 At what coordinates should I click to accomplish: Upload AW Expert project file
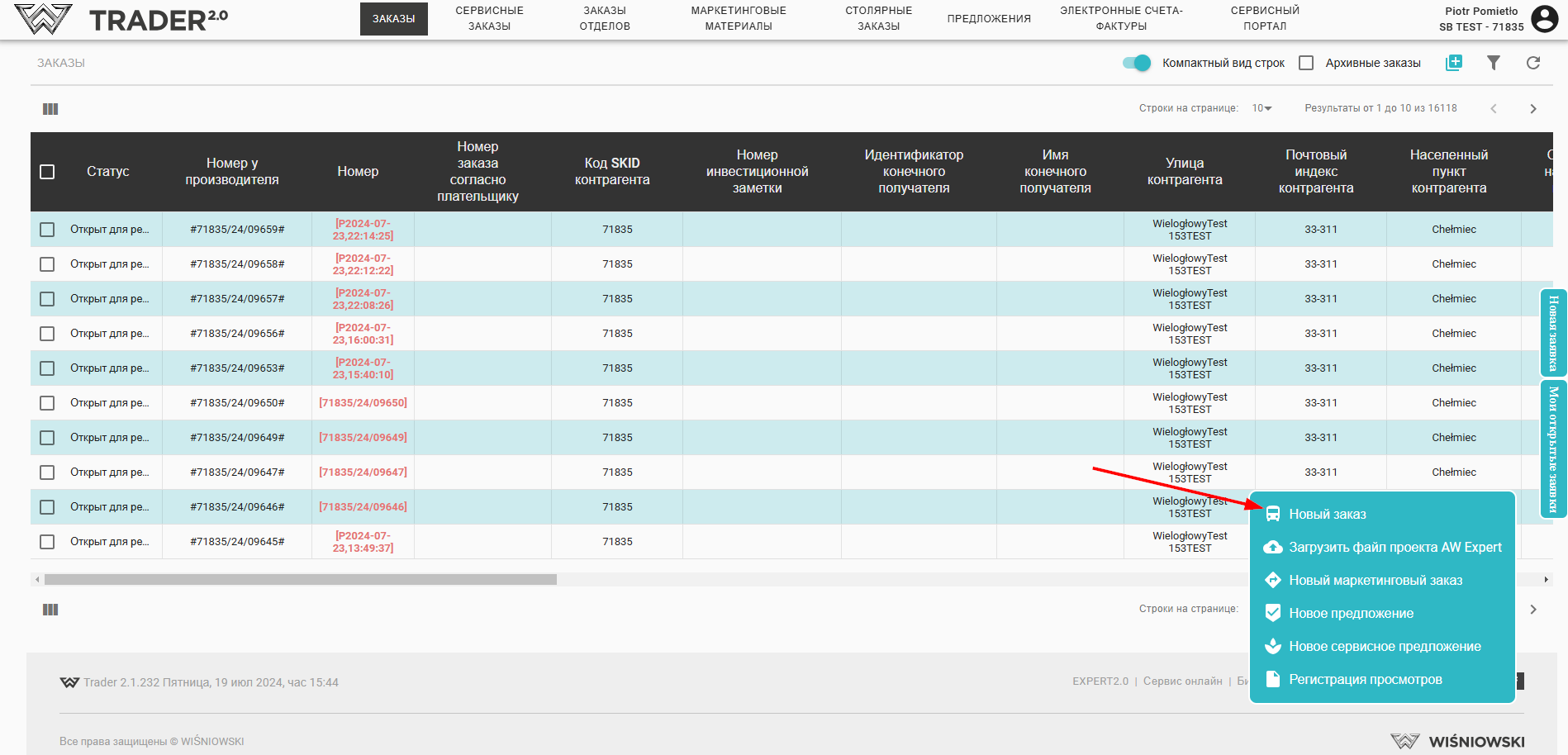tap(1395, 547)
